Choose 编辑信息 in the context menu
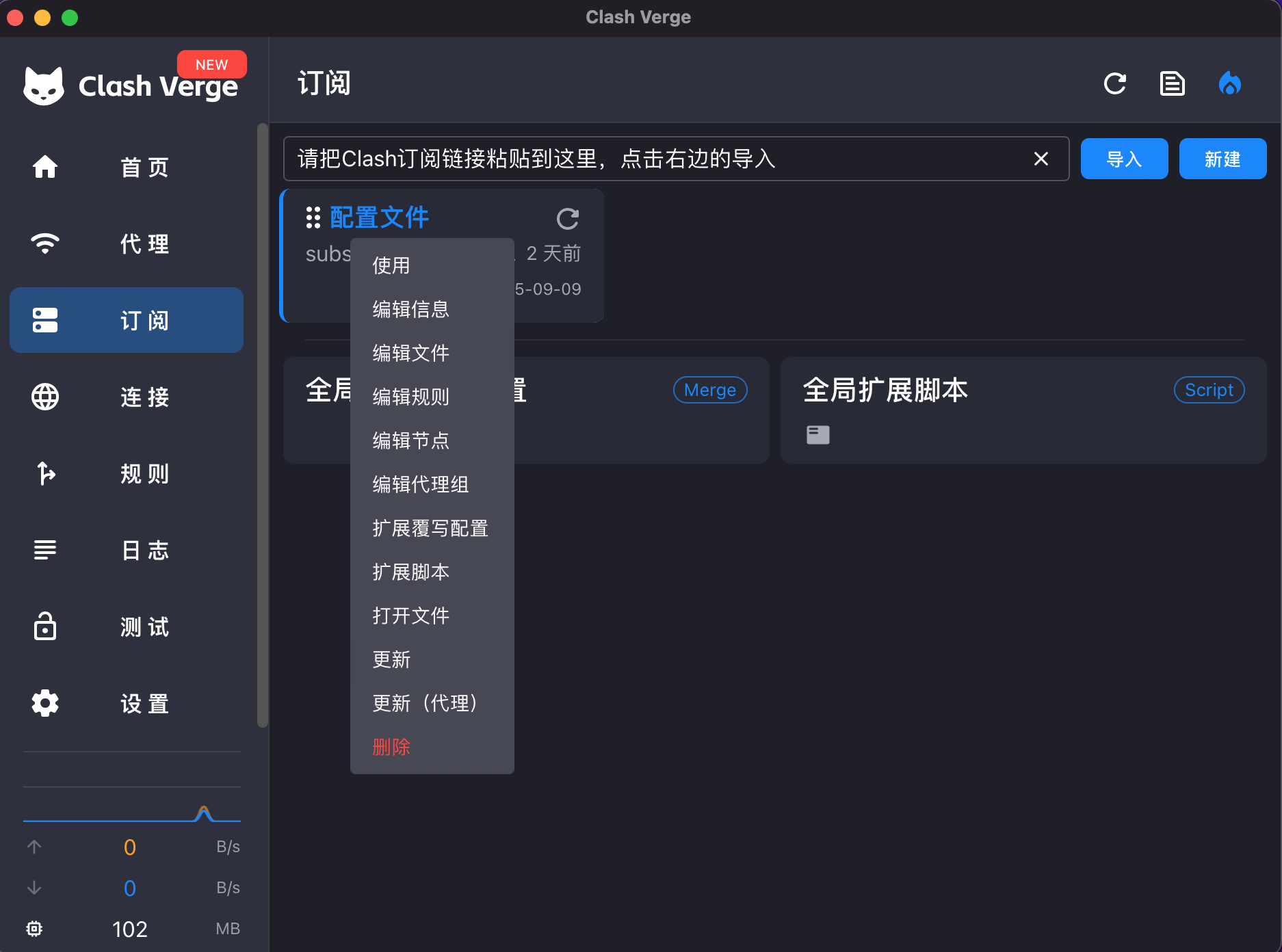 click(410, 309)
